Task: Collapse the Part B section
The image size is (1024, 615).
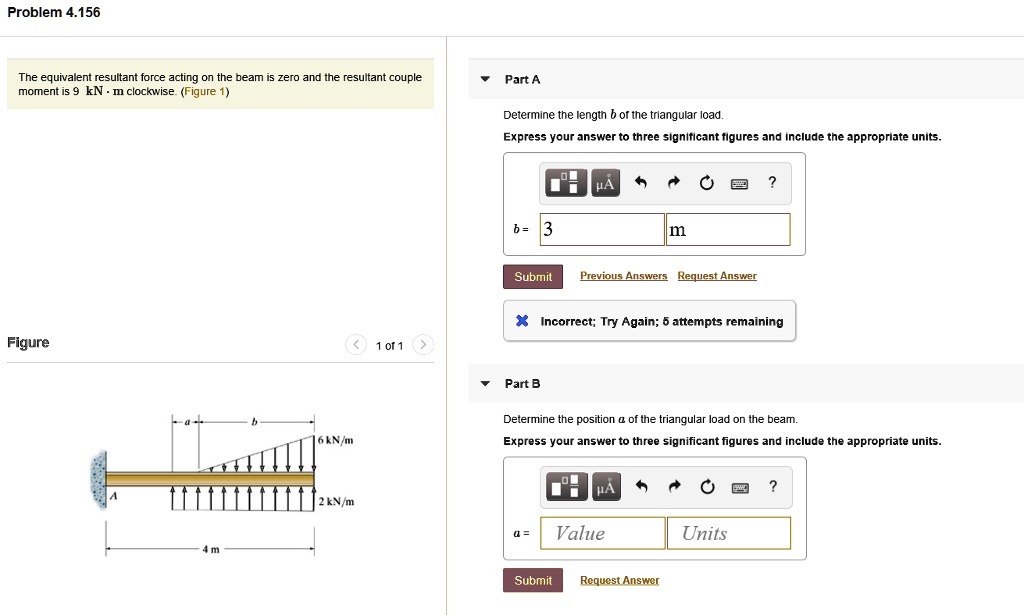Action: (486, 384)
